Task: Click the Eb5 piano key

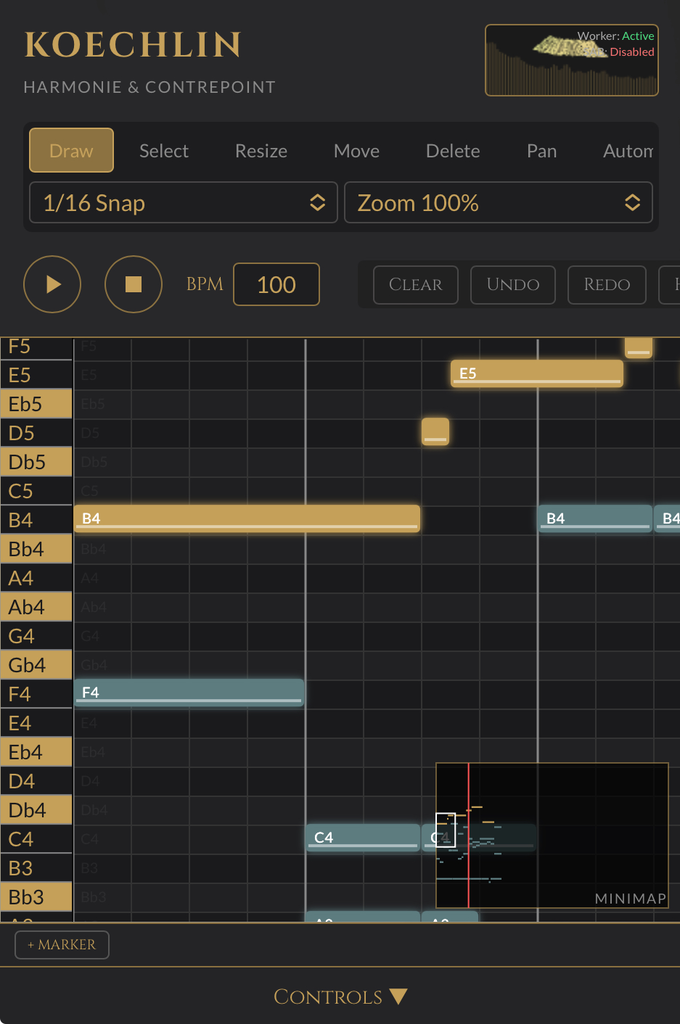Action: [x=36, y=404]
